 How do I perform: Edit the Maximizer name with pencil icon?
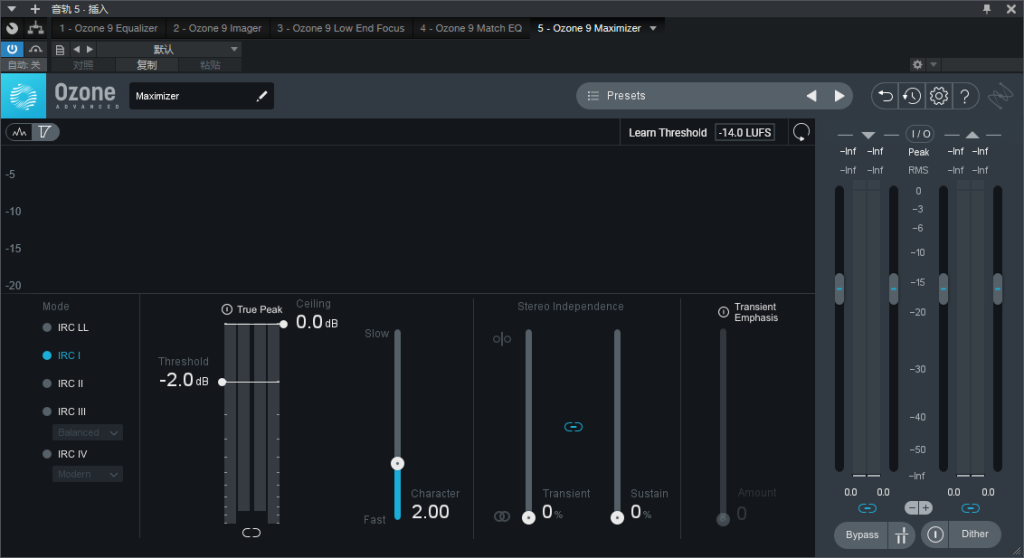pyautogui.click(x=262, y=96)
